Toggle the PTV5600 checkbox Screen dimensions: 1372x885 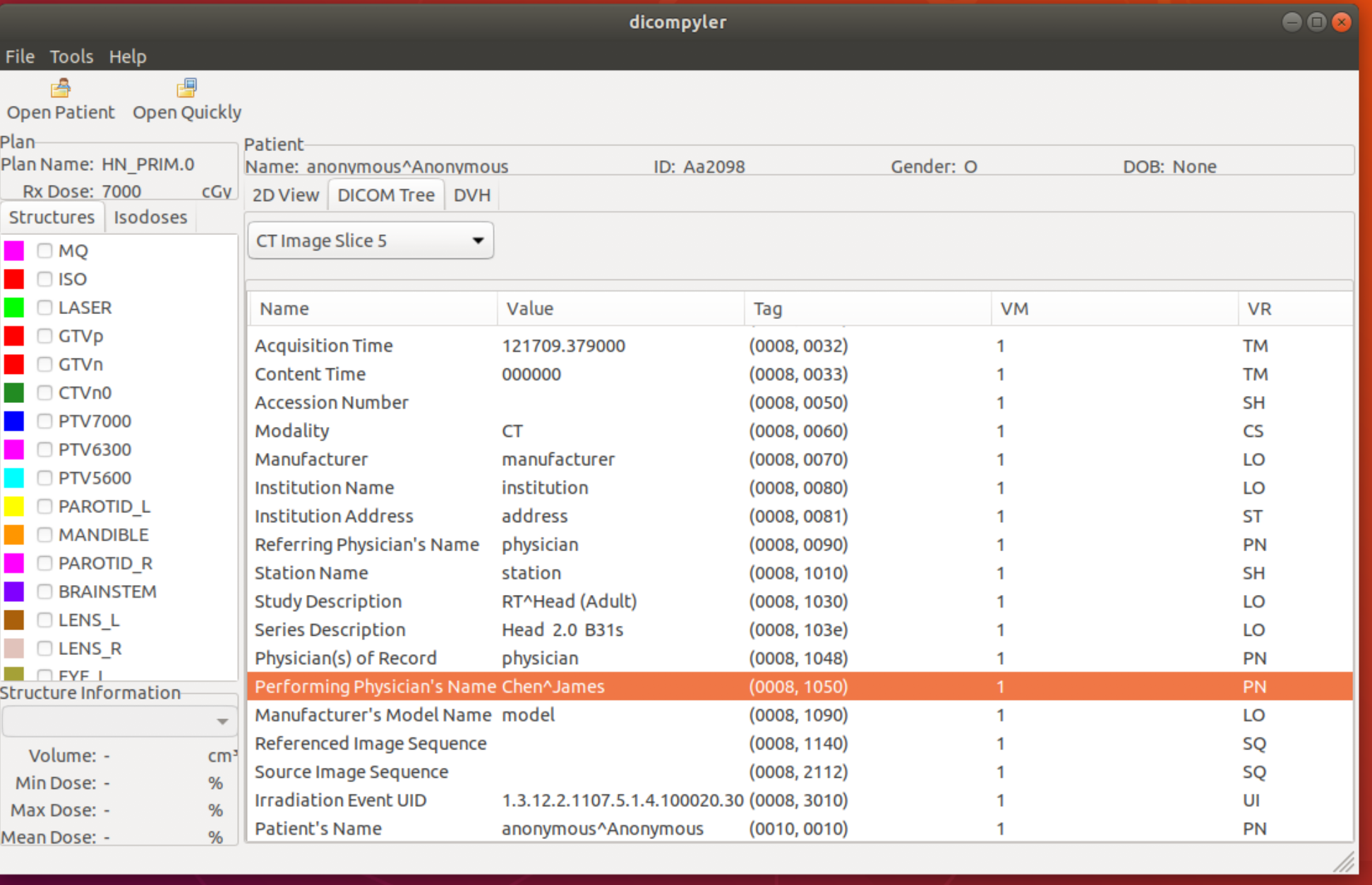45,478
